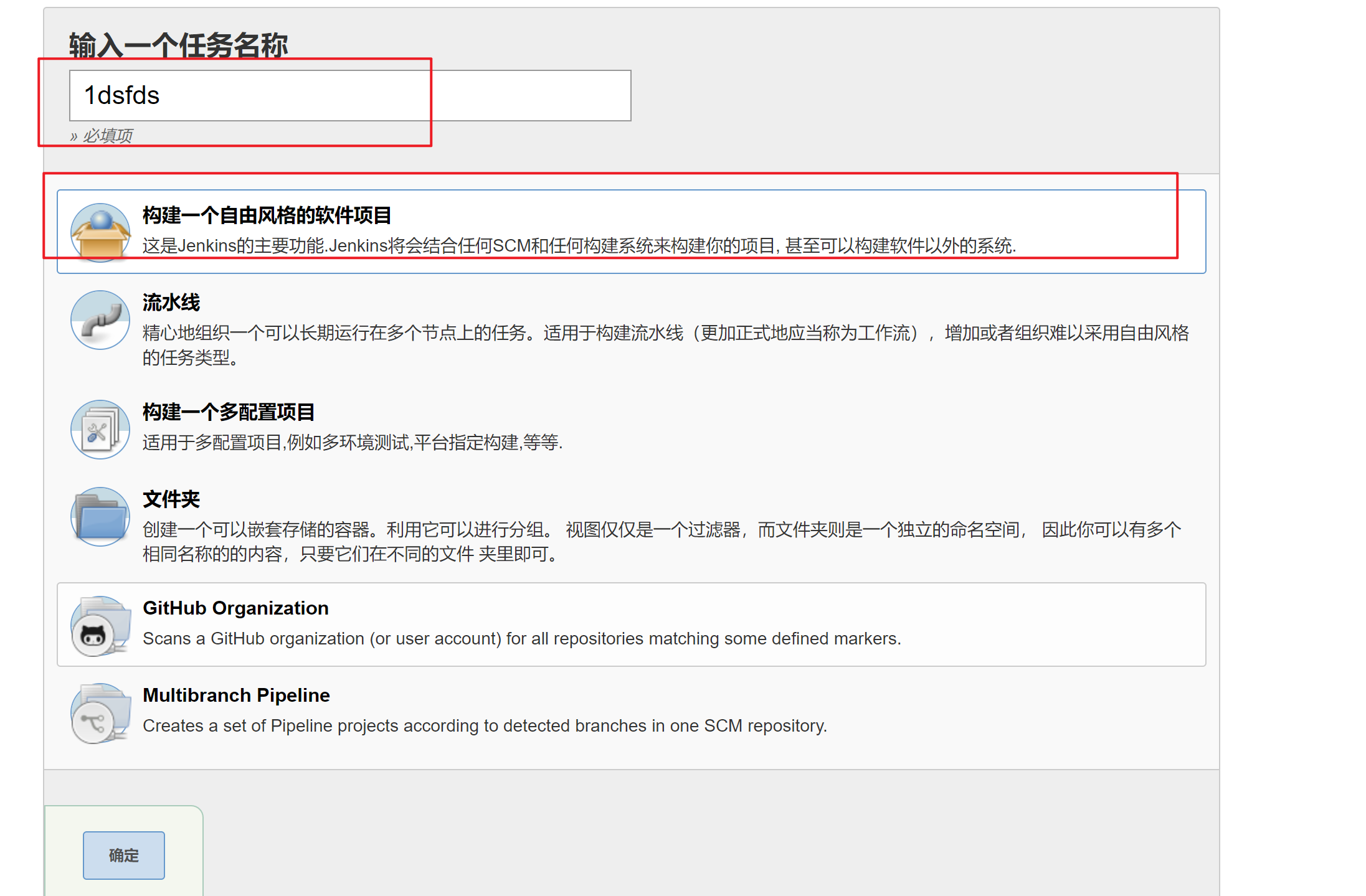
Task: Select the 流水线 title
Action: pos(171,303)
